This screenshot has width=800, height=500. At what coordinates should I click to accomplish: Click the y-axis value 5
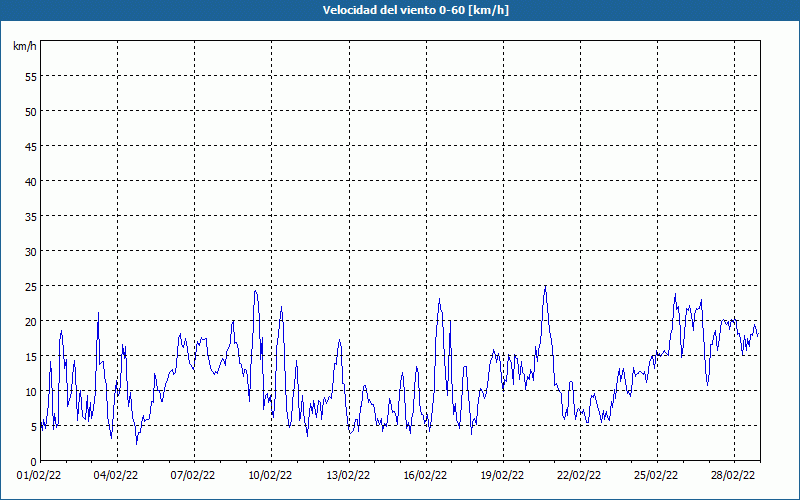pyautogui.click(x=34, y=427)
